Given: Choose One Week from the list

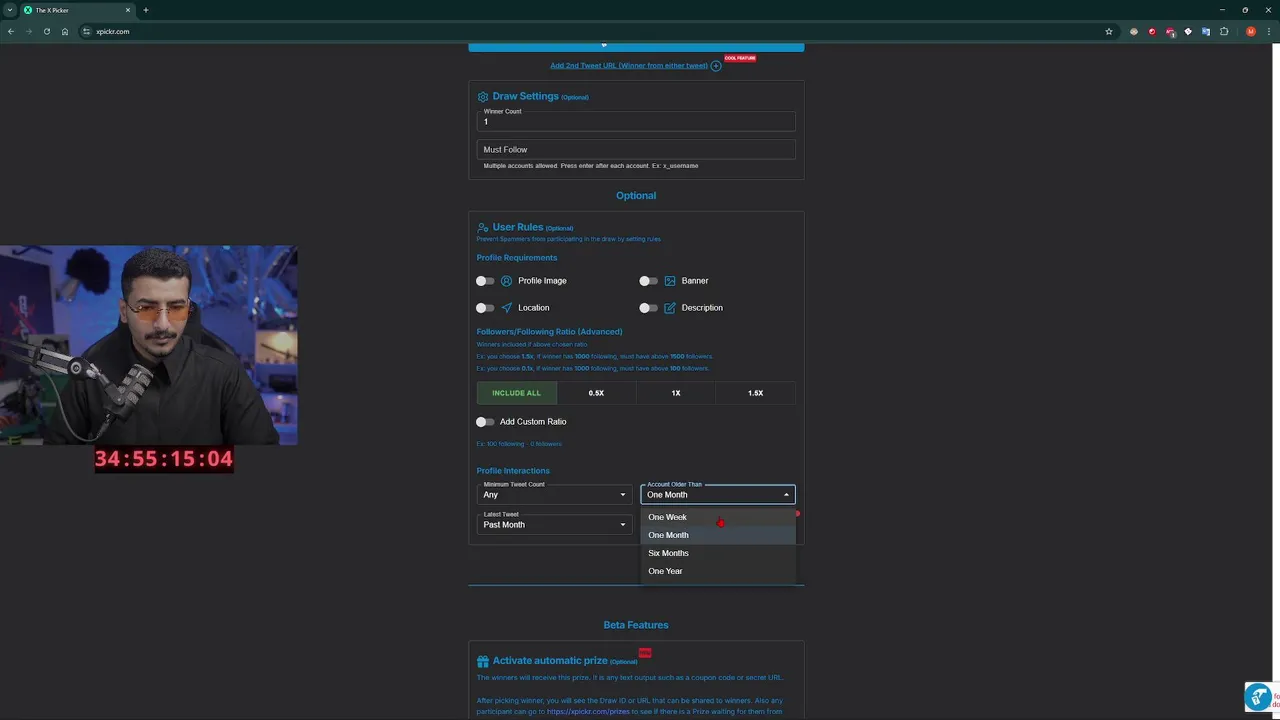Looking at the screenshot, I should point(718,517).
